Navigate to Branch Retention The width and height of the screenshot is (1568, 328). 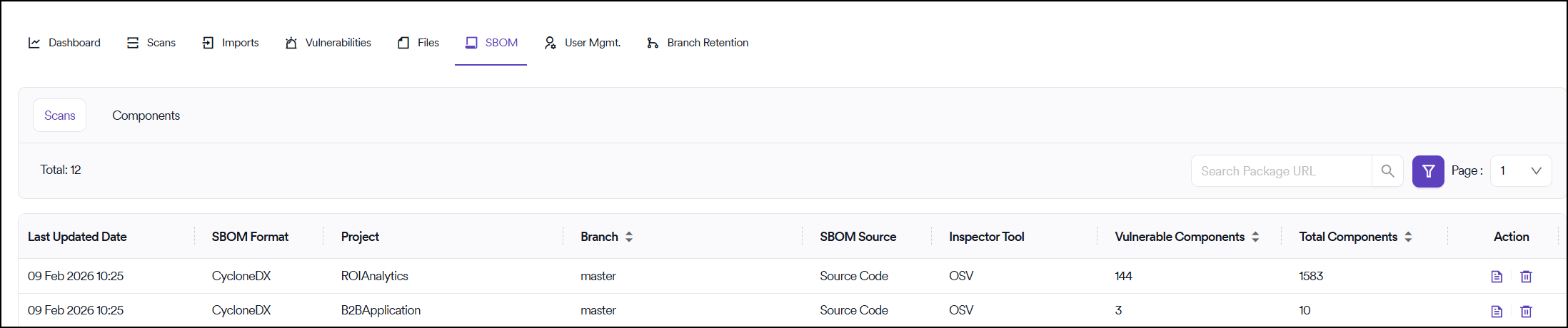point(698,43)
